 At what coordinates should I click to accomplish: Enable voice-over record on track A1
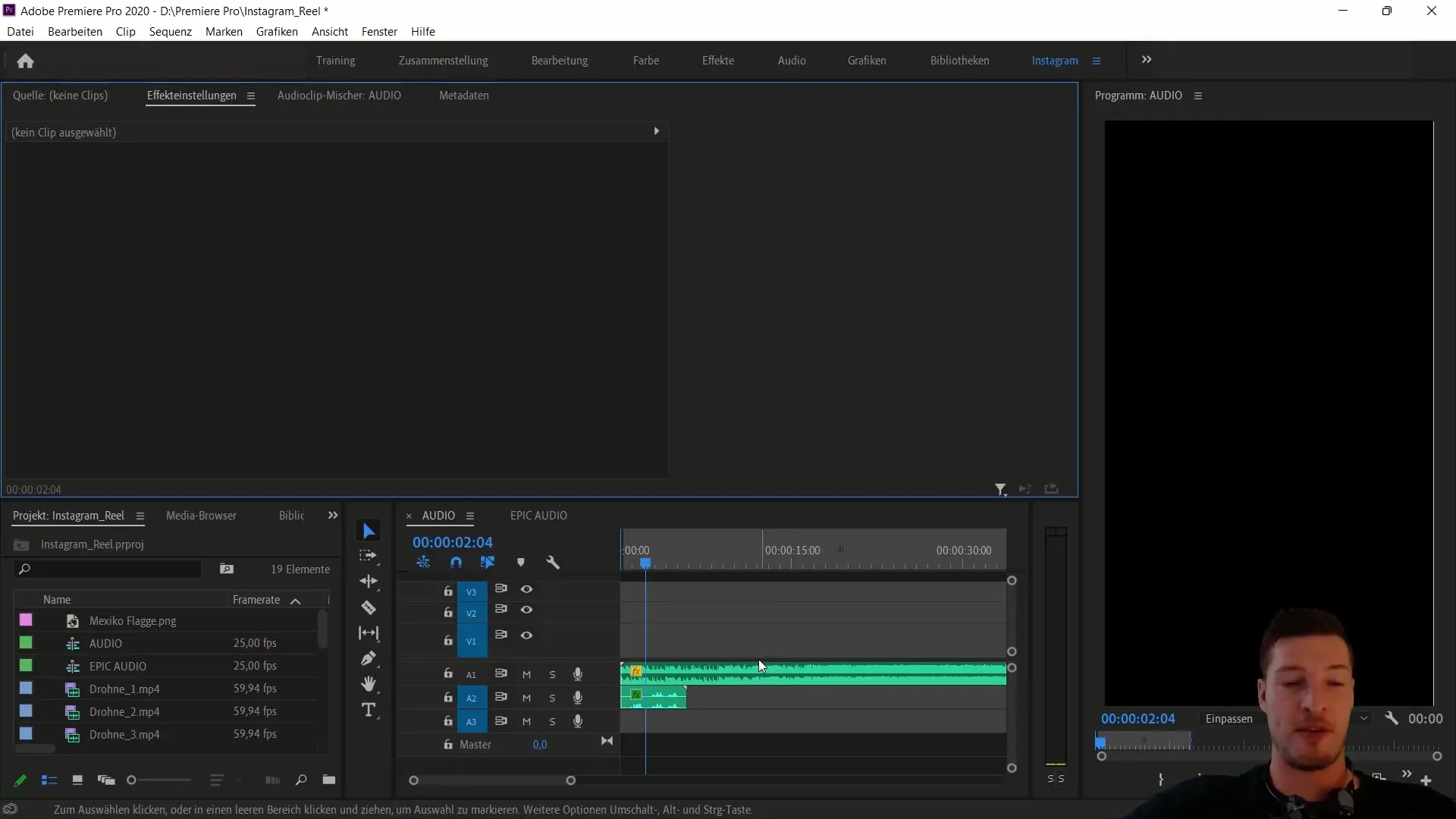(x=578, y=674)
